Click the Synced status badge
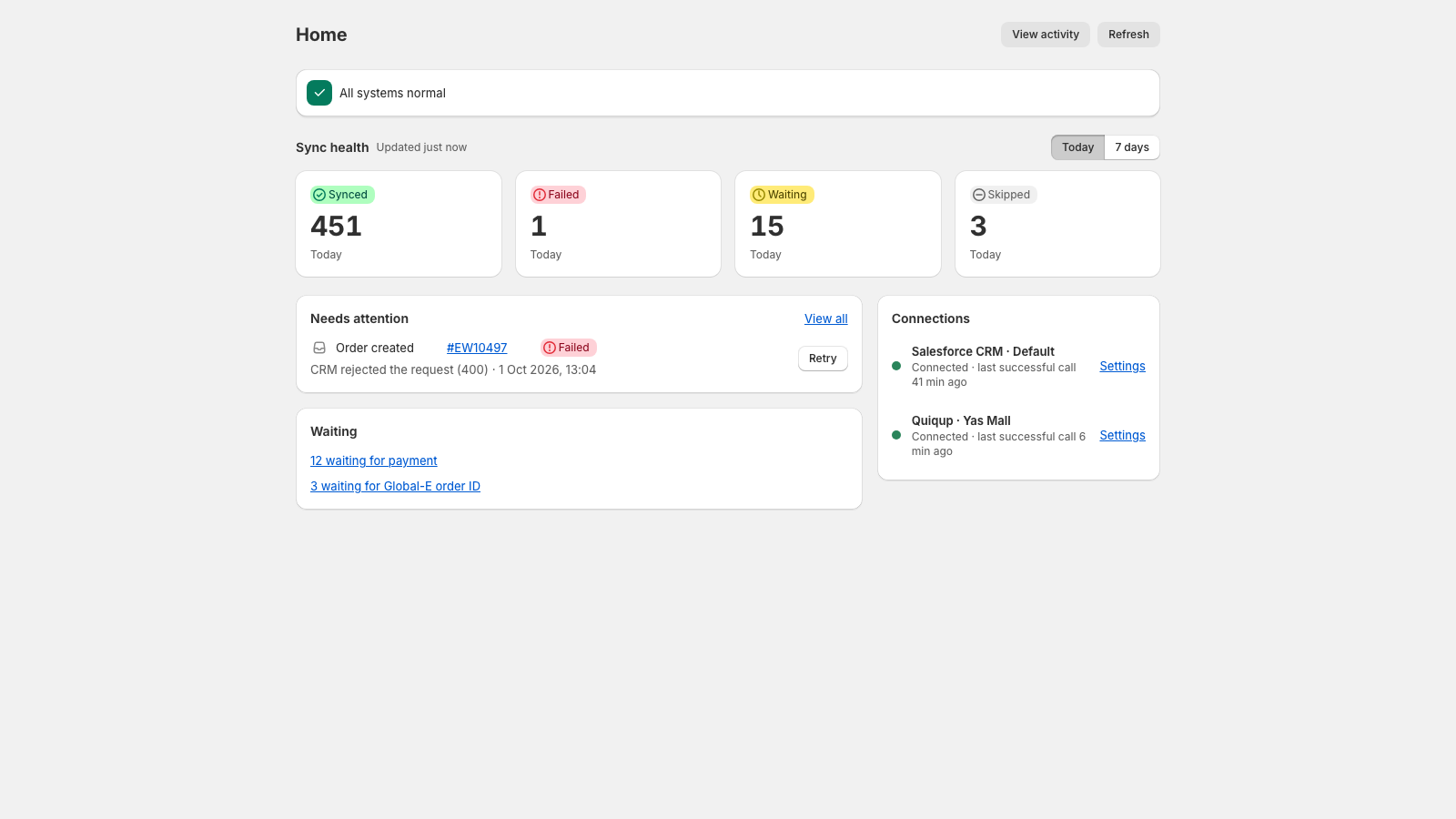 [342, 195]
